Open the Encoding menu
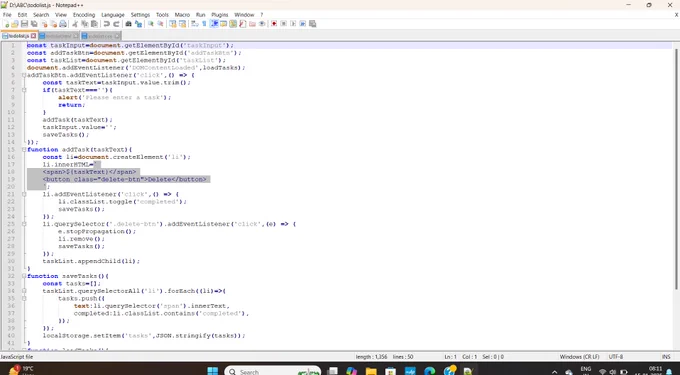Screen dimensions: 680x375 [x=84, y=15]
